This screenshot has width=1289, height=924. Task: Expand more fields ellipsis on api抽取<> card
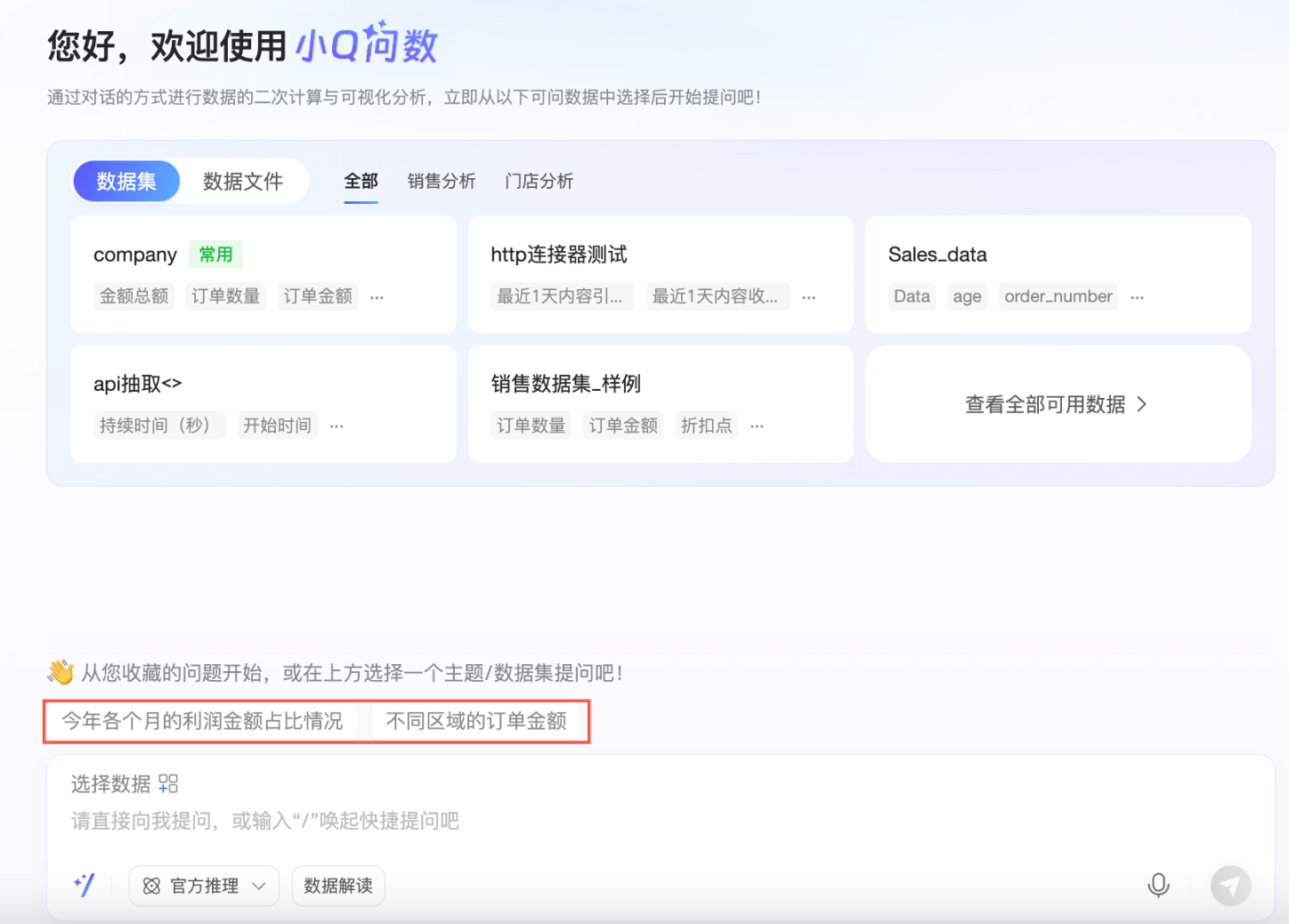point(336,426)
